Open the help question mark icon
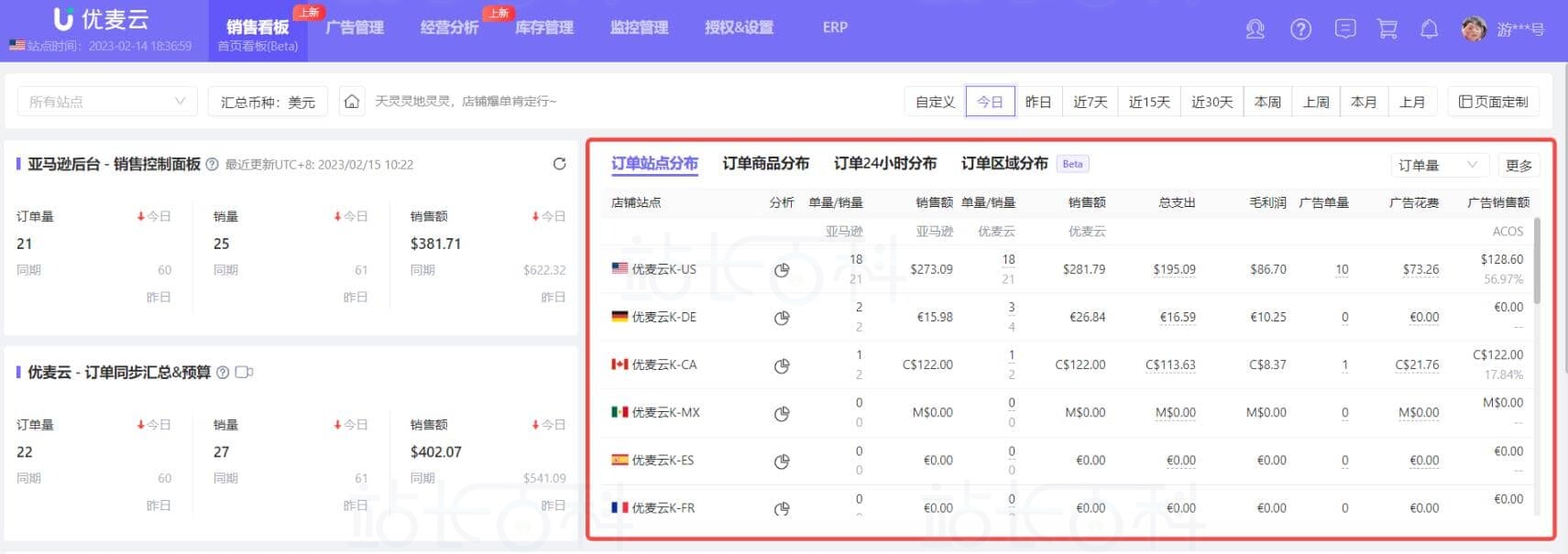1568x554 pixels. pos(1300,29)
